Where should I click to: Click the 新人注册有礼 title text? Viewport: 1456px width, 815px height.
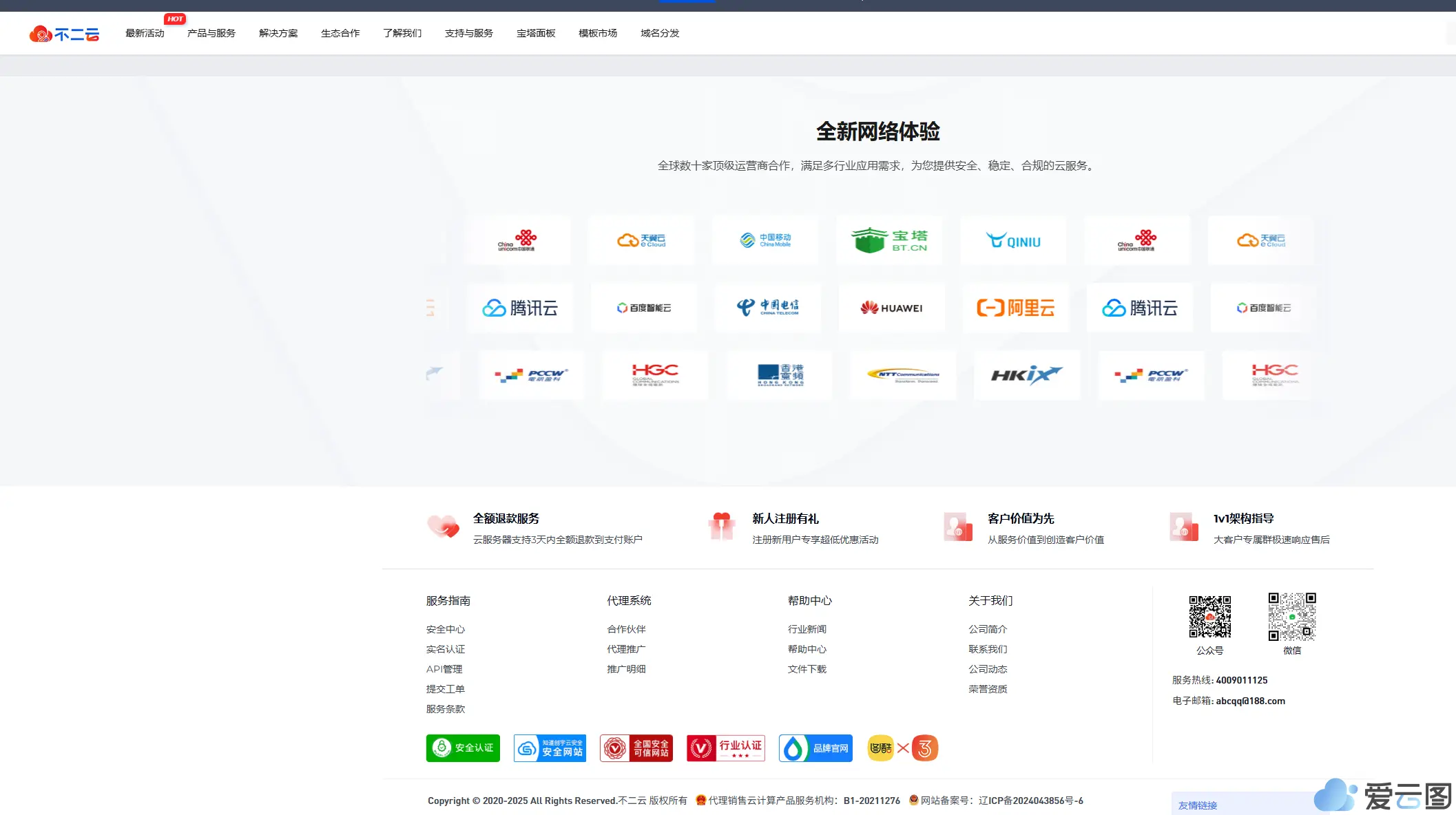point(785,518)
